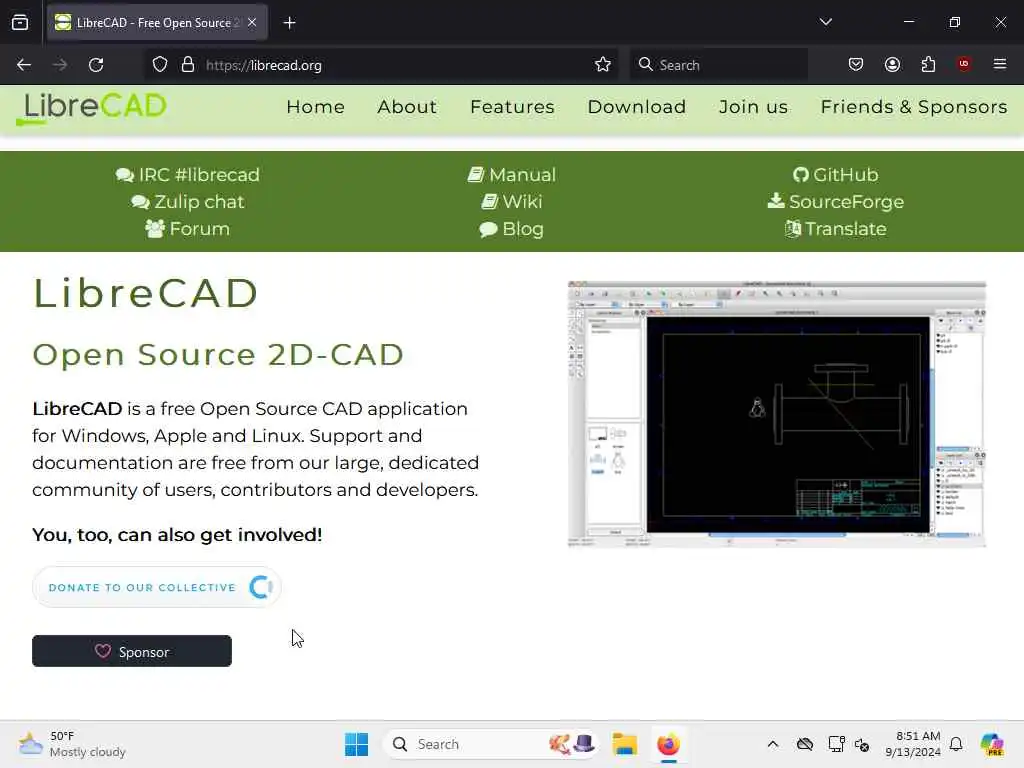Open the Zulip chat link
The width and height of the screenshot is (1024, 768).
coord(188,202)
